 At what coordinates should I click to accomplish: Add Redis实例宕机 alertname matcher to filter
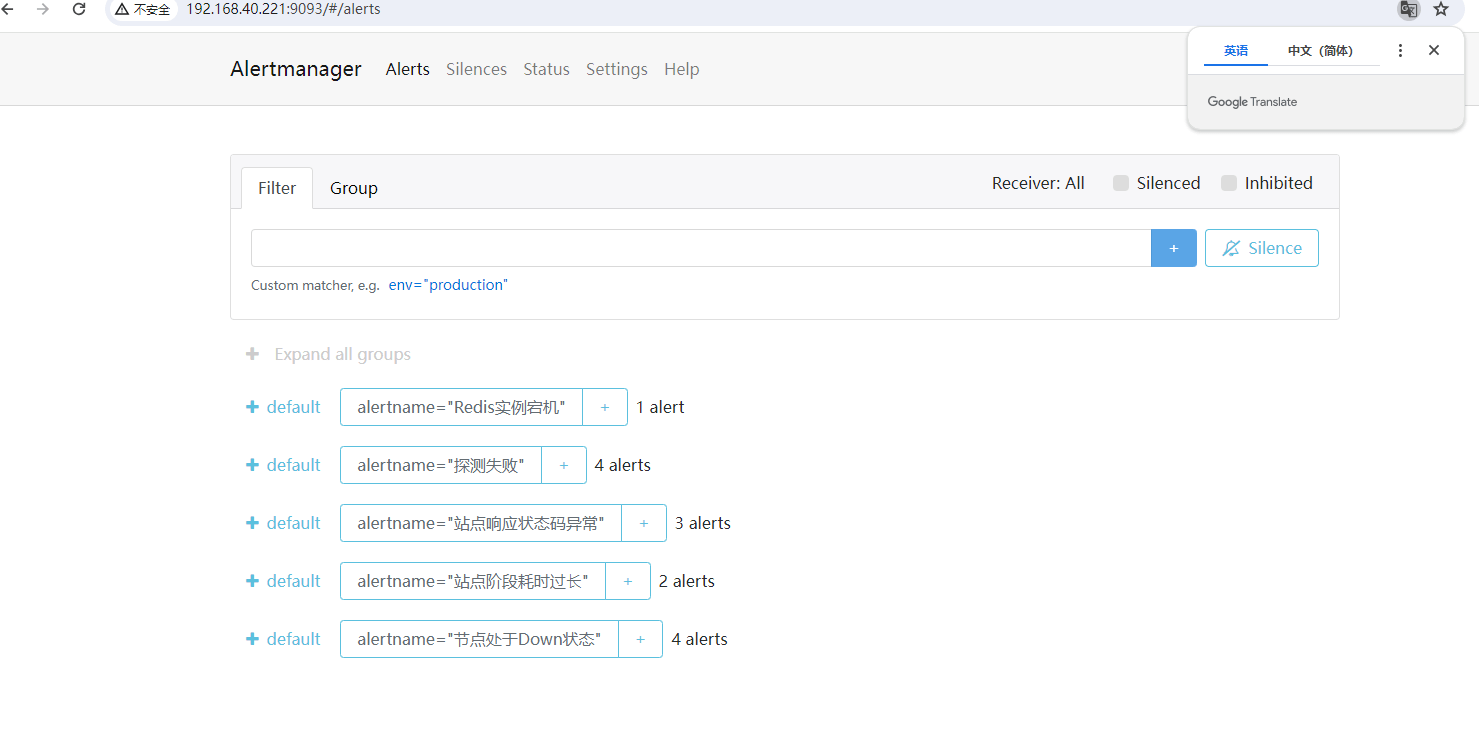click(604, 407)
